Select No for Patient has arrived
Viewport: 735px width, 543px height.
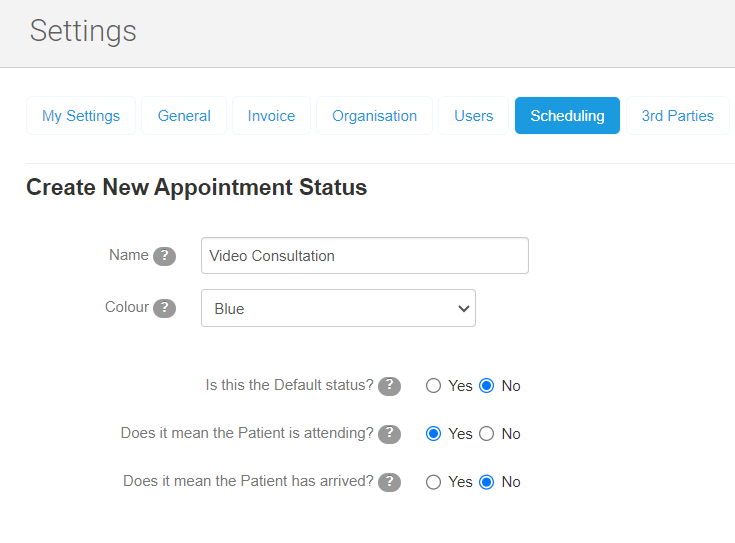tap(487, 482)
